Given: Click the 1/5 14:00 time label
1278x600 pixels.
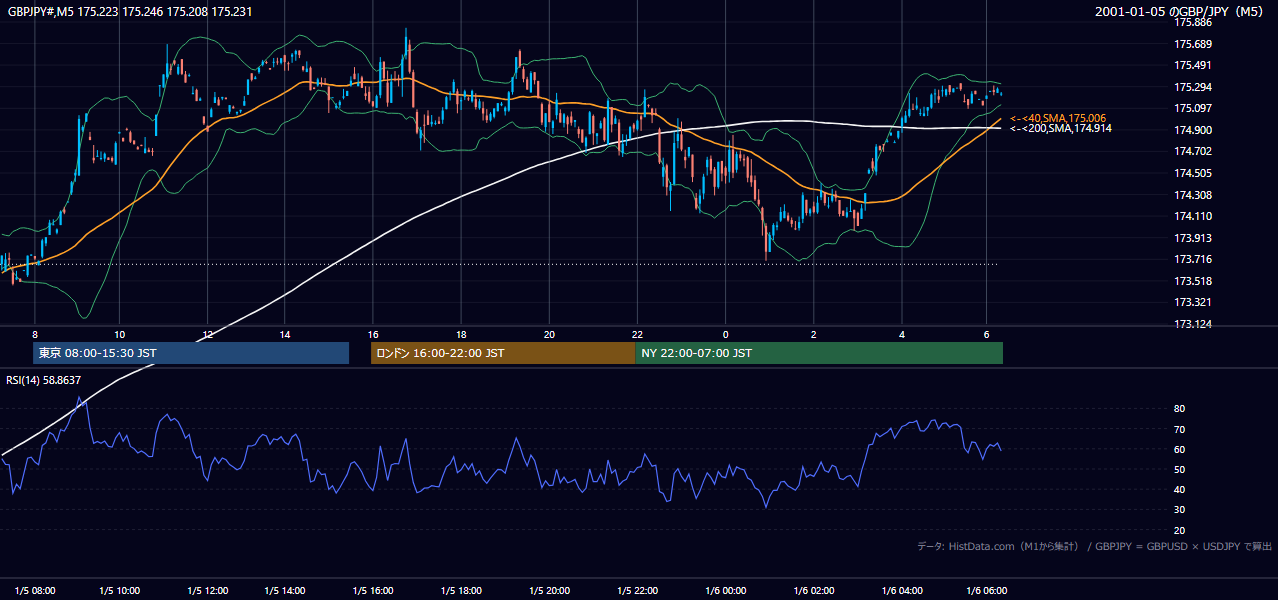Looking at the screenshot, I should (x=284, y=590).
